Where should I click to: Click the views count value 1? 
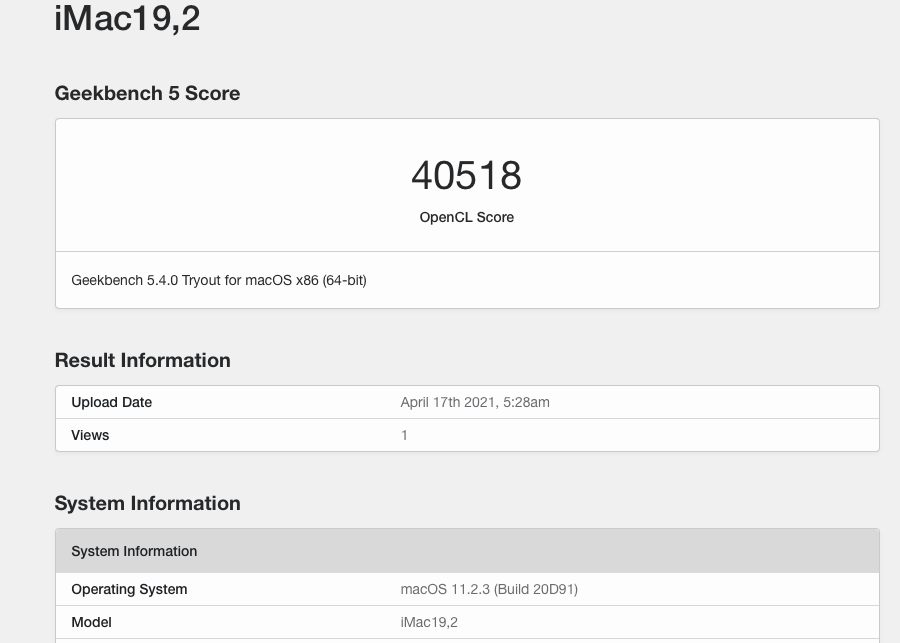(404, 435)
